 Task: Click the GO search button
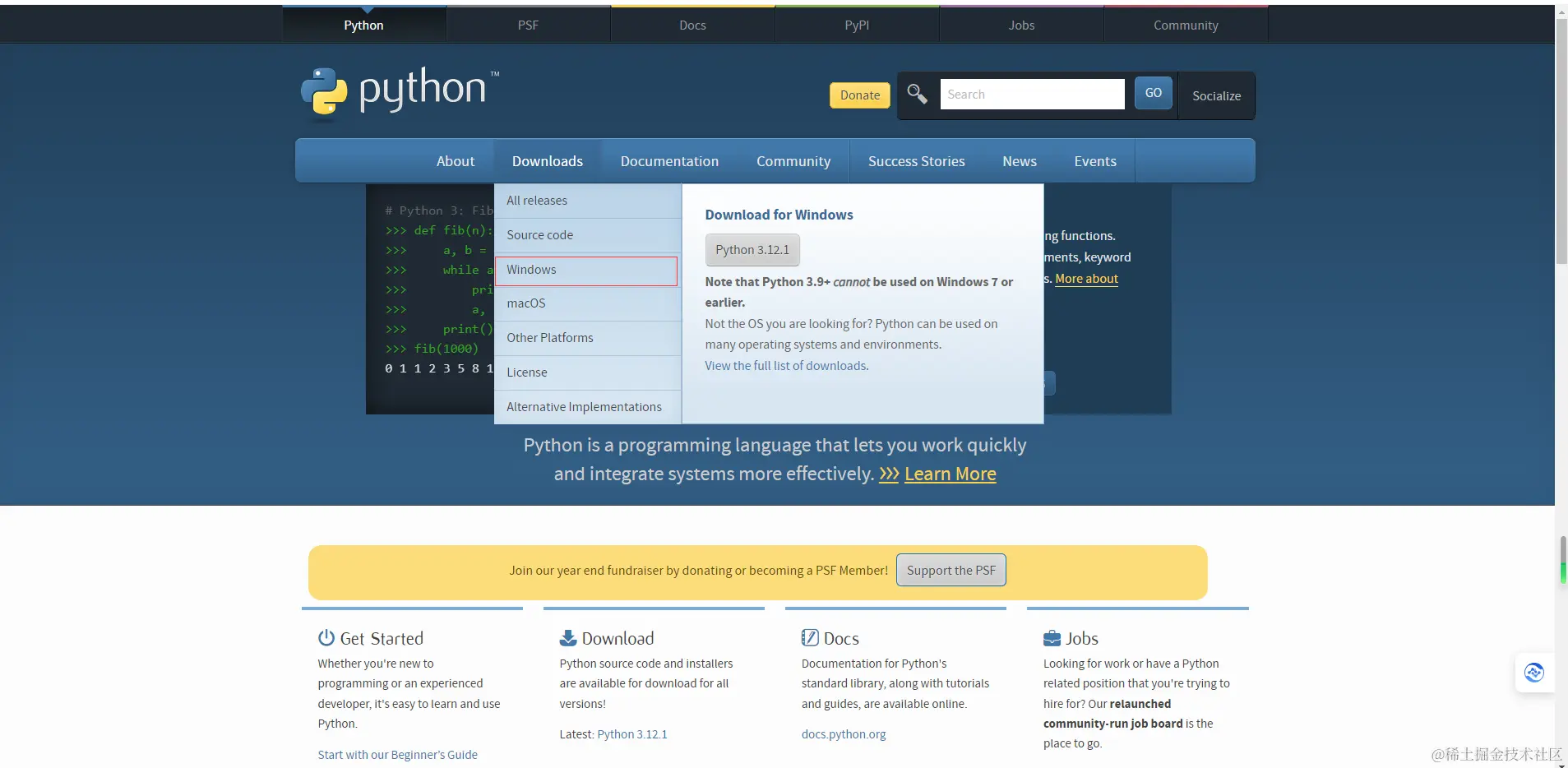[x=1154, y=93]
